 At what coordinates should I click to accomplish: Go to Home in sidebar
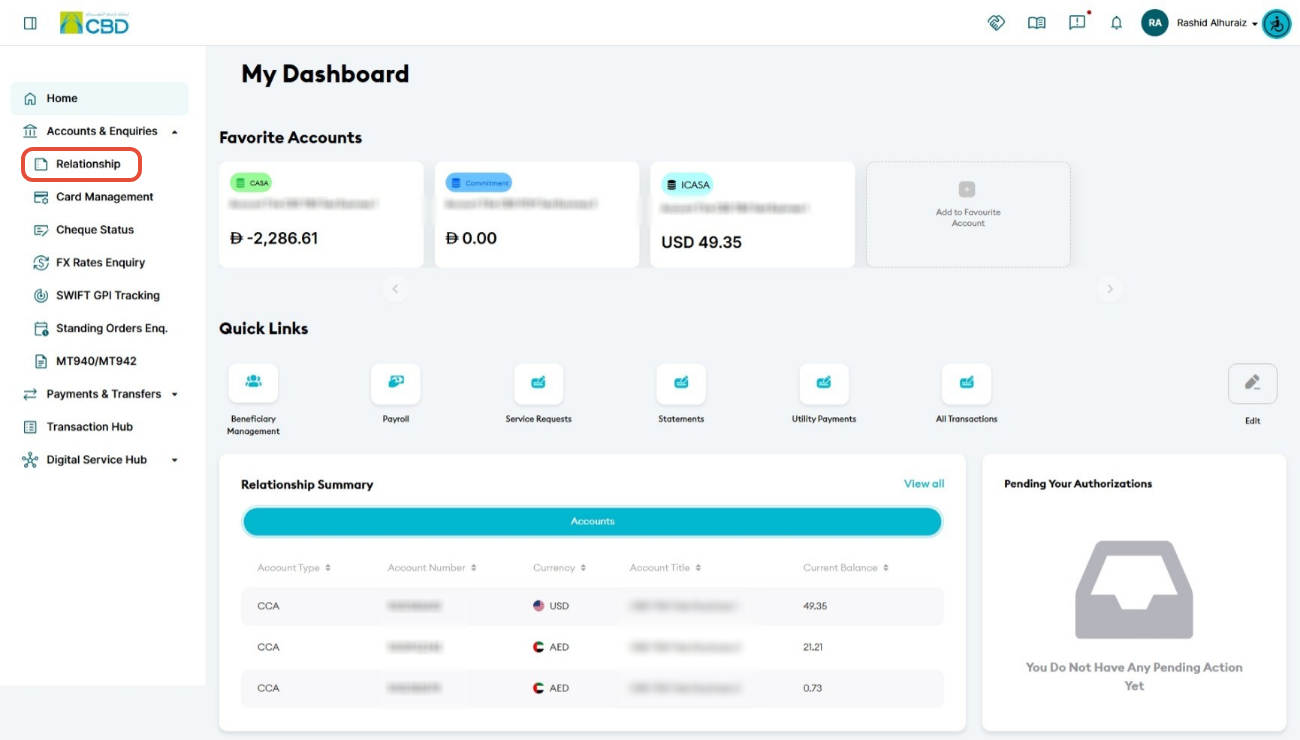click(100, 98)
